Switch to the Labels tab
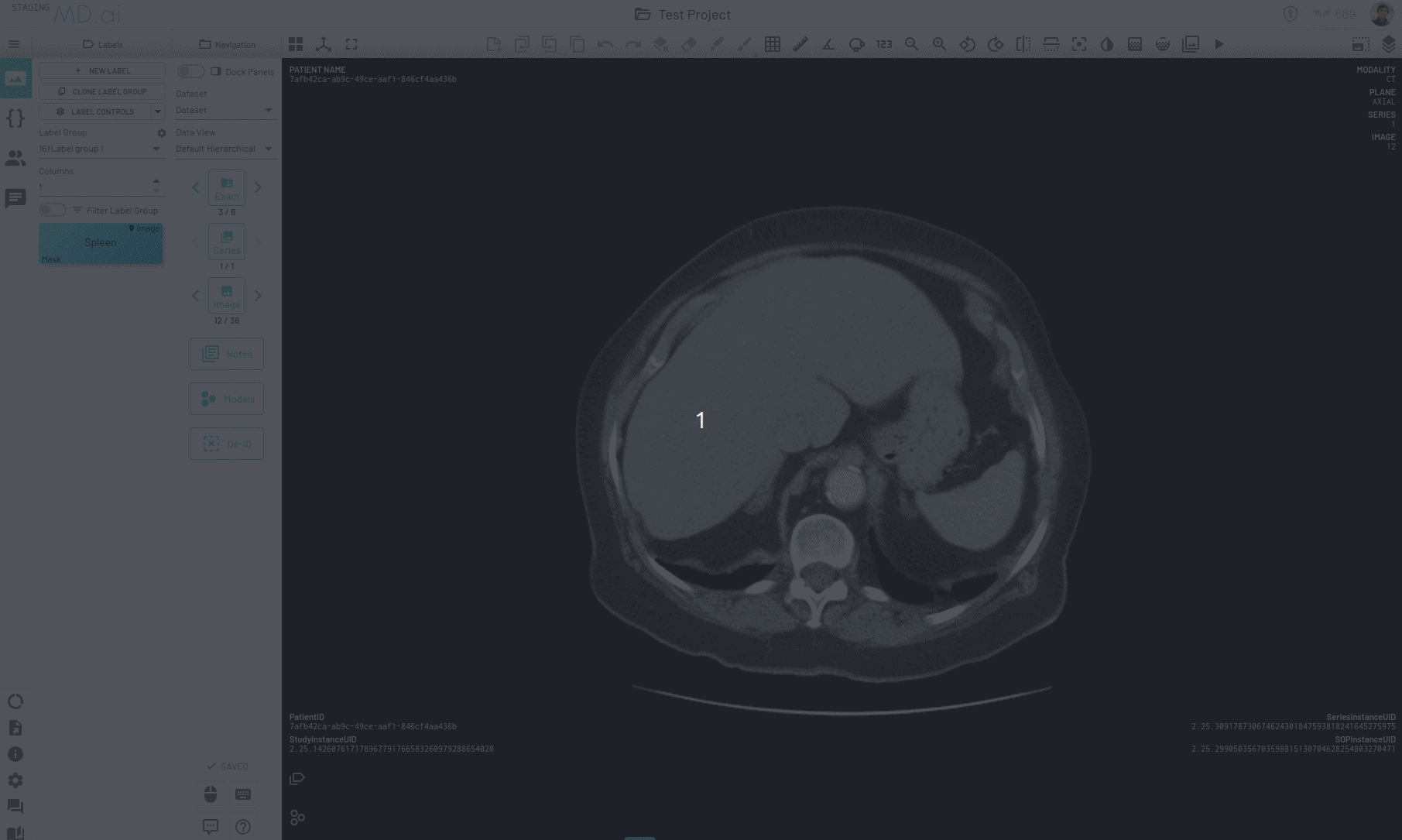Screen dimensions: 1402x840 (102, 45)
